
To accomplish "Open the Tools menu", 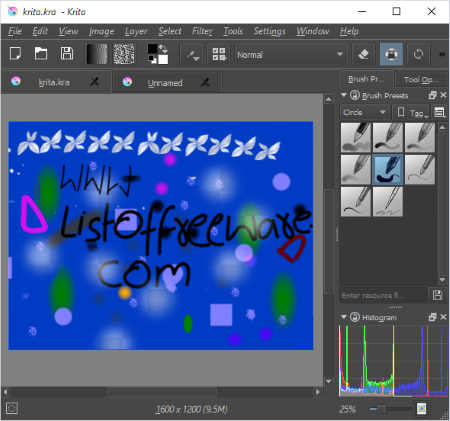I will (233, 31).
